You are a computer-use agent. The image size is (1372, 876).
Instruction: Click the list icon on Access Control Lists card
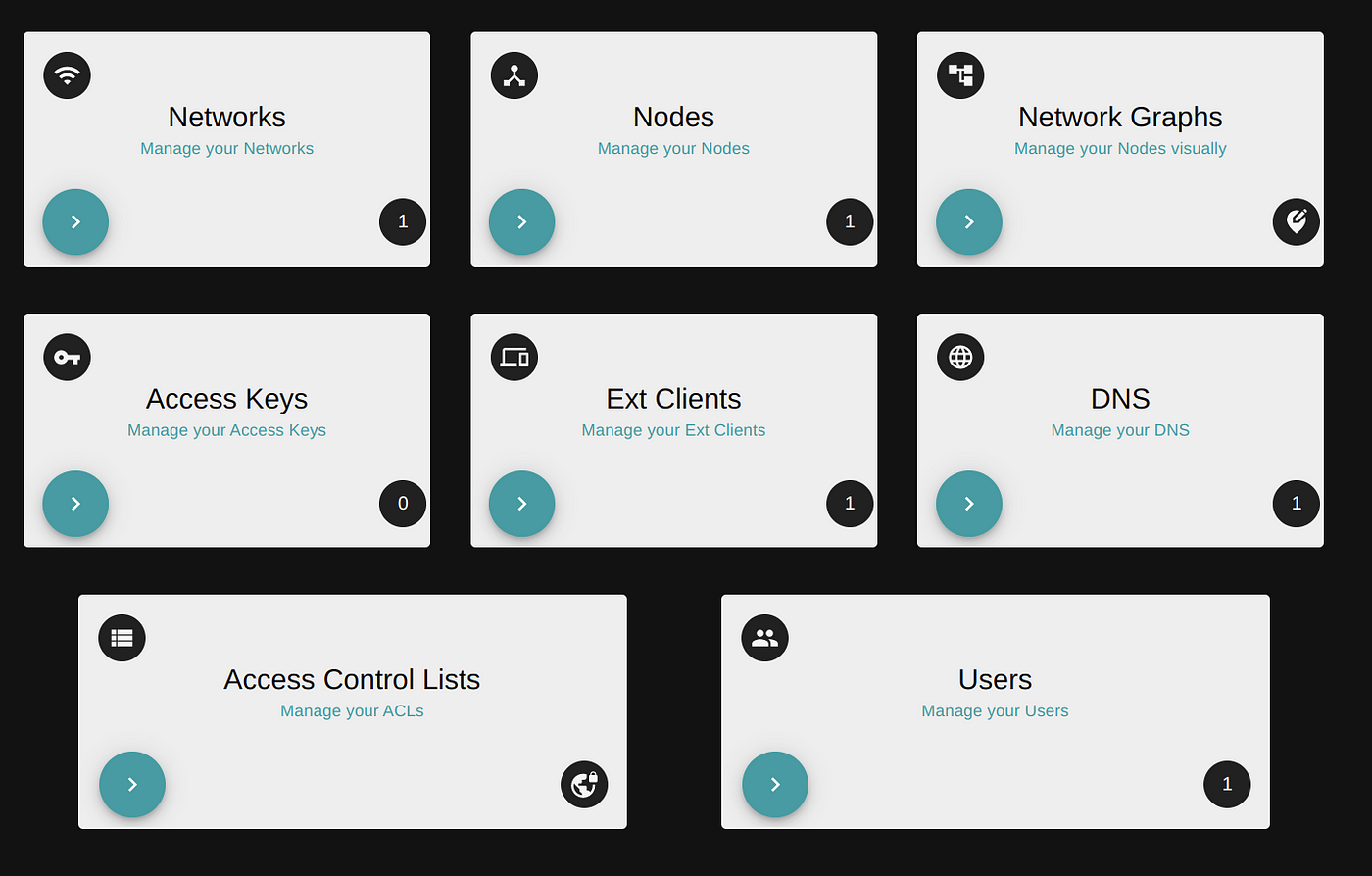[x=122, y=638]
